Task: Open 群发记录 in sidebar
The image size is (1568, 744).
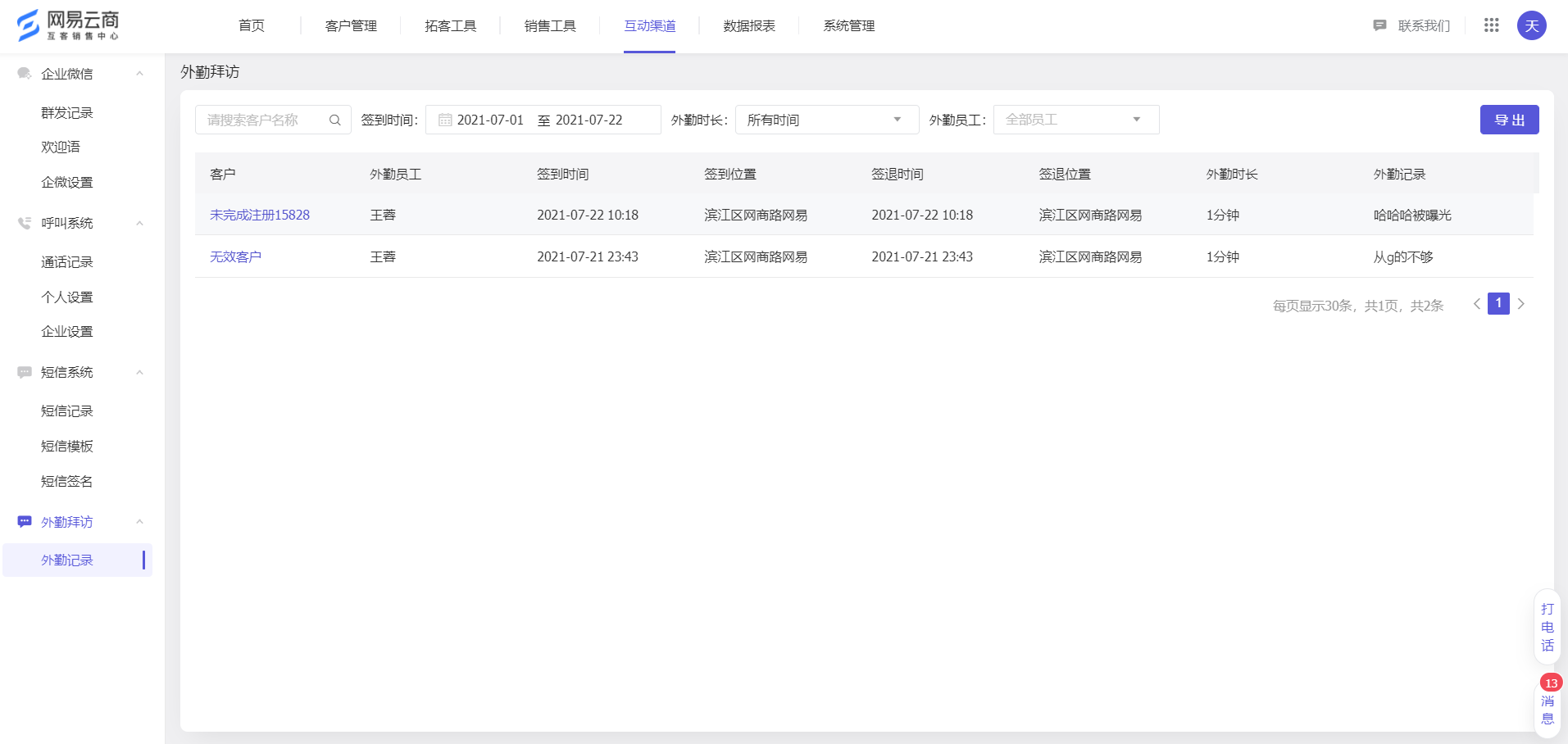Action: pyautogui.click(x=67, y=112)
